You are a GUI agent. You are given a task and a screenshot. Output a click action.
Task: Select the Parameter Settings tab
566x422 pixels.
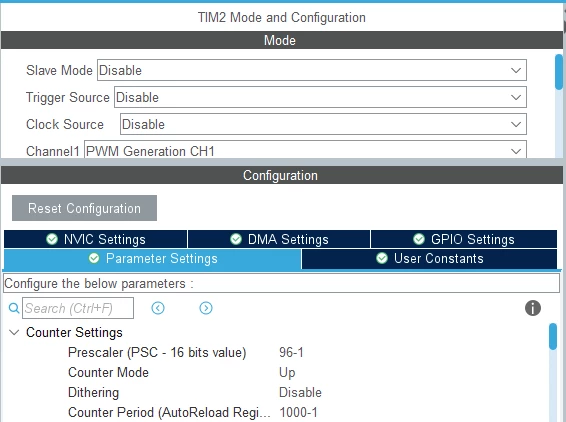152,258
